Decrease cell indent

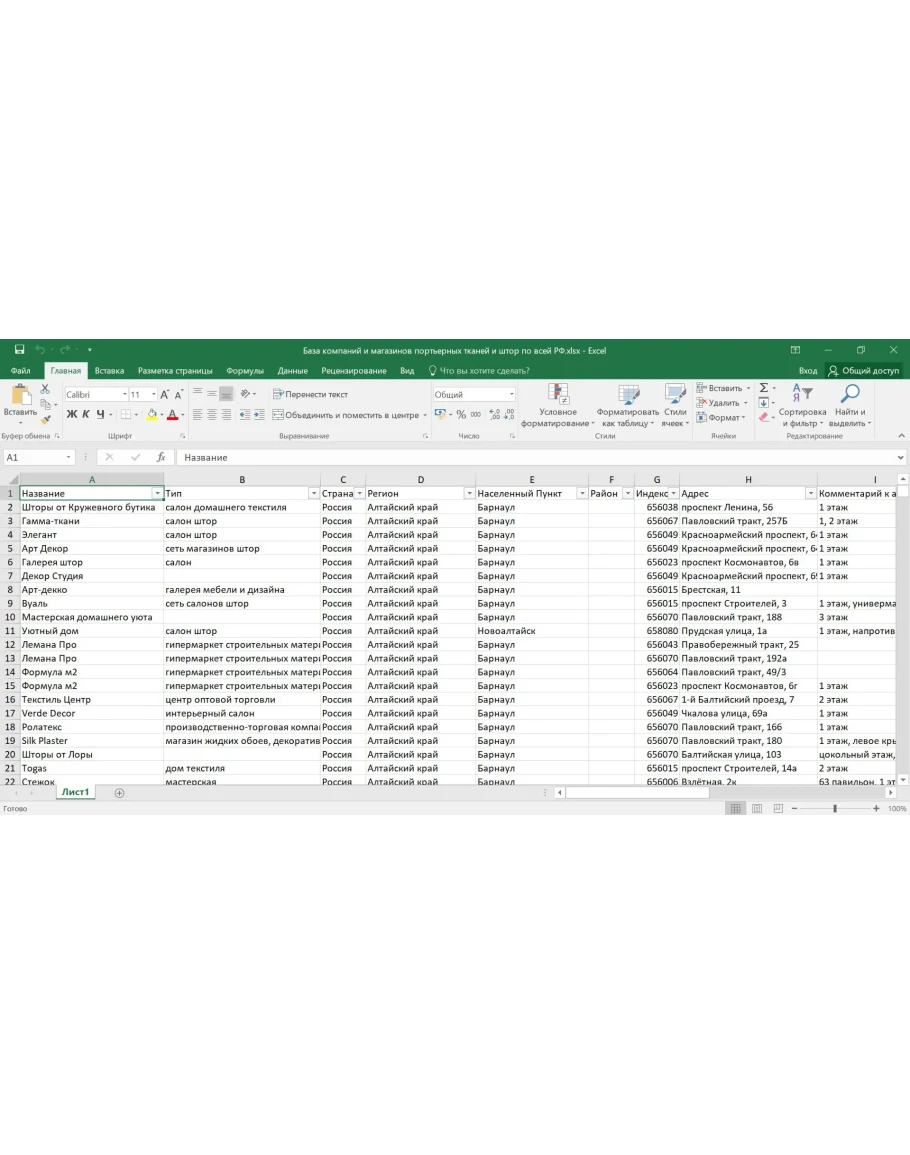245,415
